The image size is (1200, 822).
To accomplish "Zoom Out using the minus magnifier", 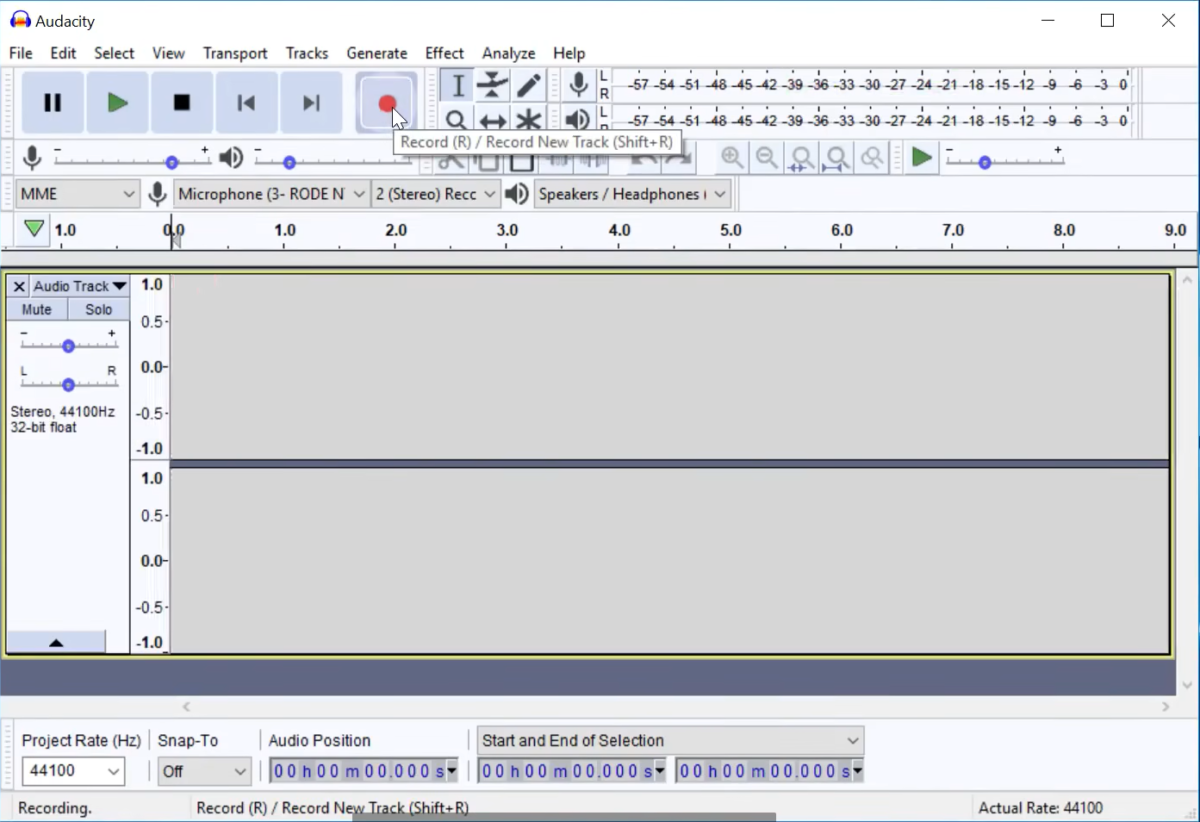I will coord(767,158).
